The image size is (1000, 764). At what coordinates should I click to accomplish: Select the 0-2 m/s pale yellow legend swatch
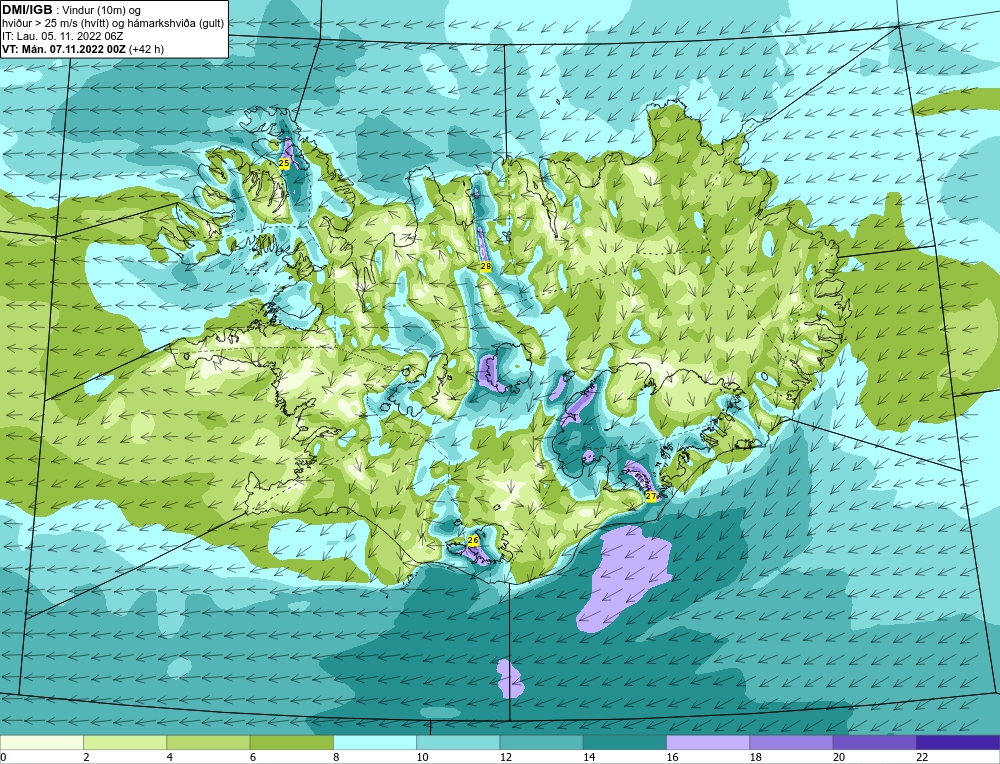pos(42,742)
